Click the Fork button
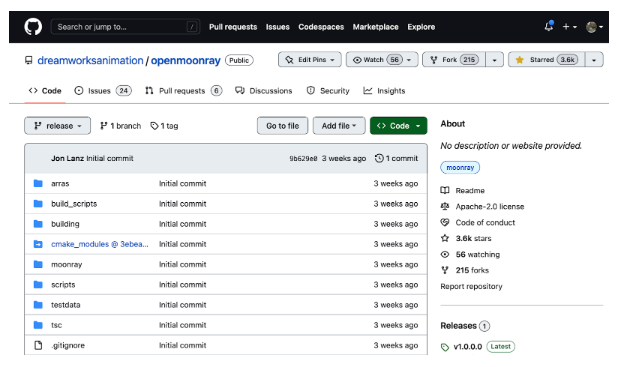The image size is (621, 367). (454, 60)
